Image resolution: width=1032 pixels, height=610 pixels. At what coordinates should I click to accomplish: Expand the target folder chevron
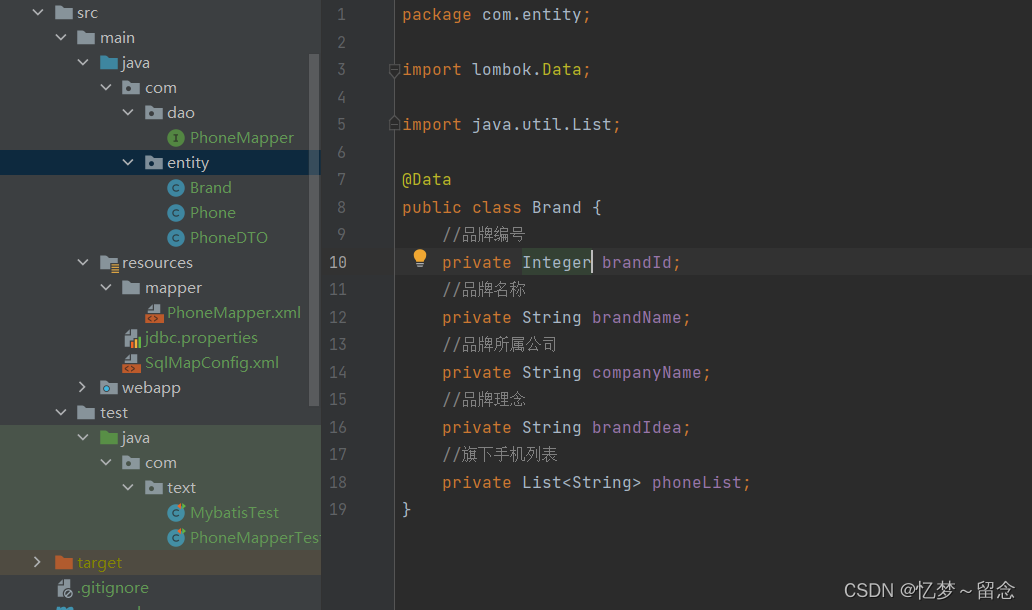[38, 563]
